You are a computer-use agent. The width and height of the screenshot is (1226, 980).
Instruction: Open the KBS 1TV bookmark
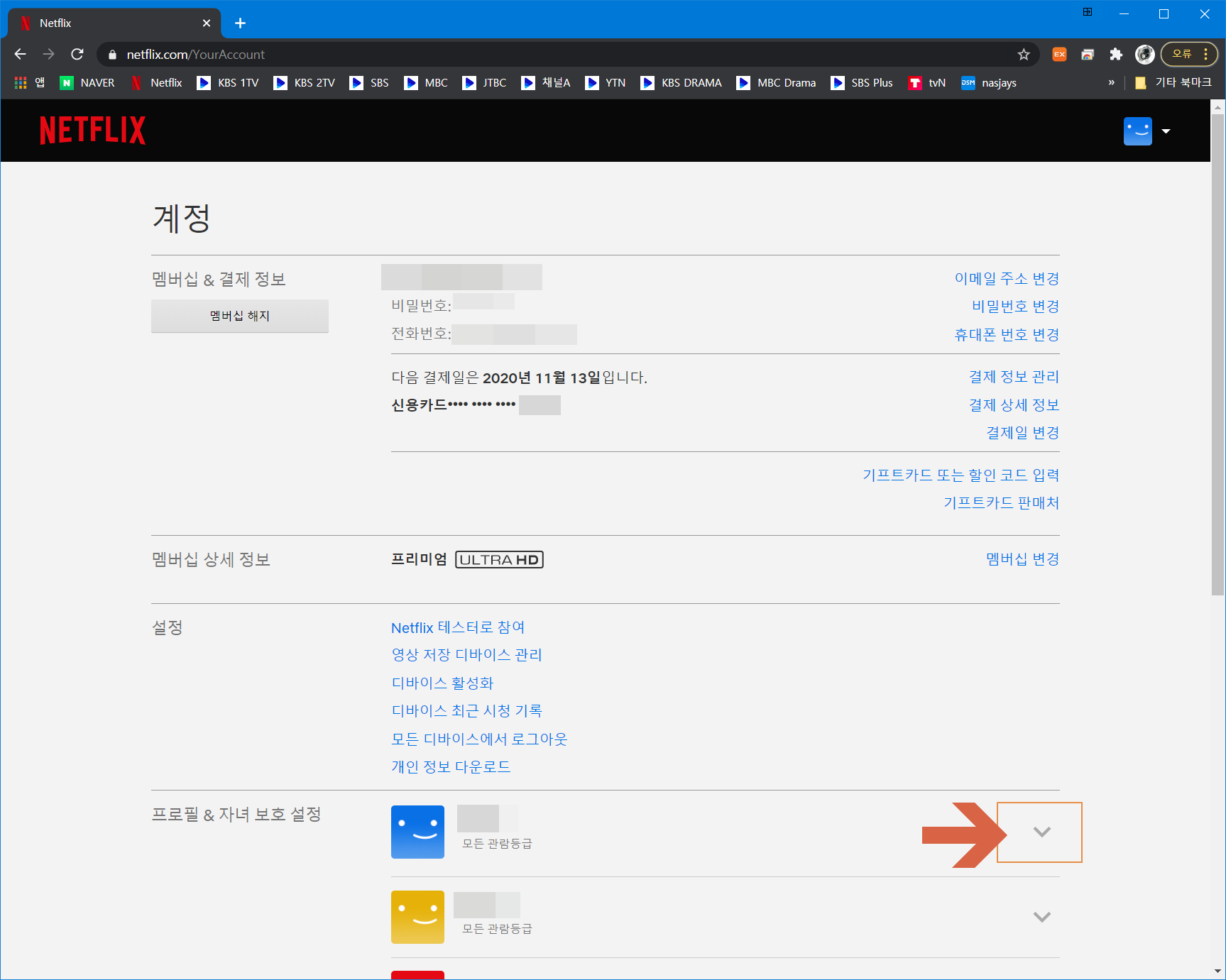coord(228,82)
